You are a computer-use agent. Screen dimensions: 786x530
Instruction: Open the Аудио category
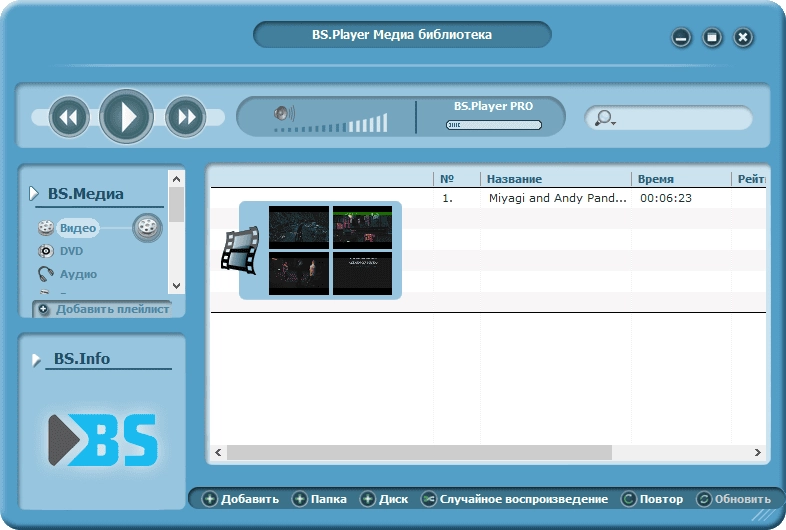click(x=78, y=274)
